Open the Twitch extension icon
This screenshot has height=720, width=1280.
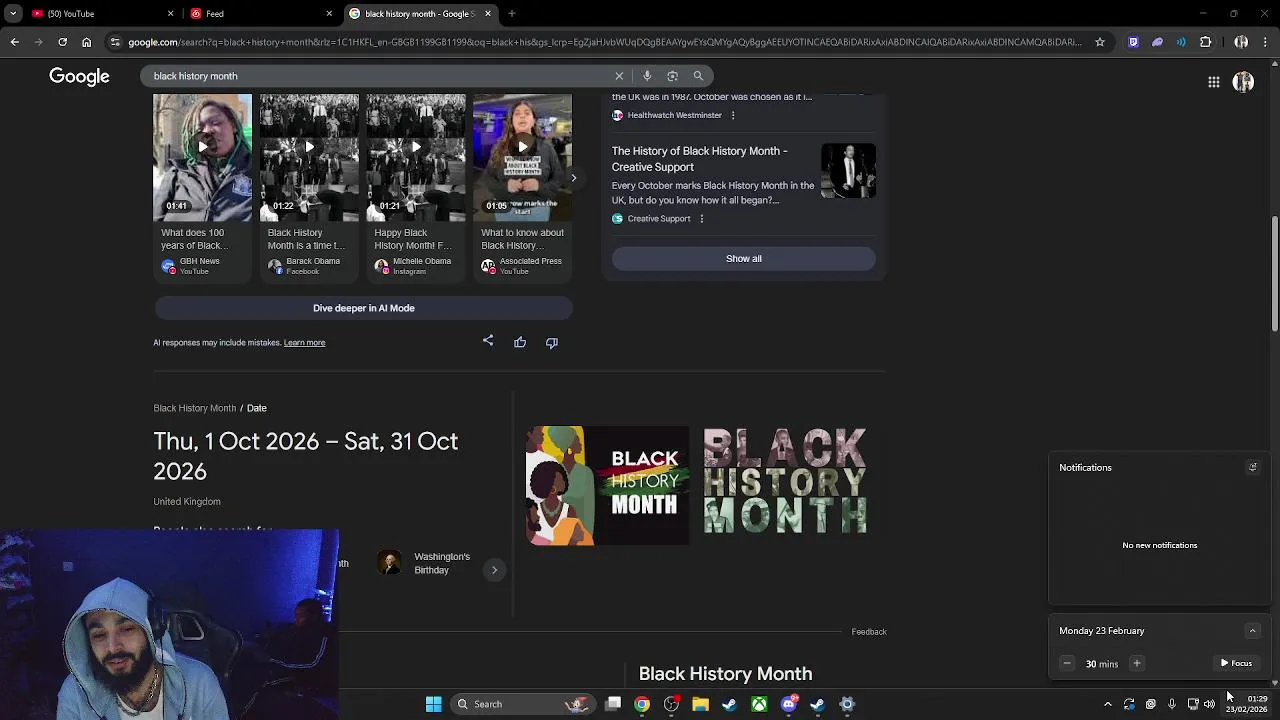1133,42
